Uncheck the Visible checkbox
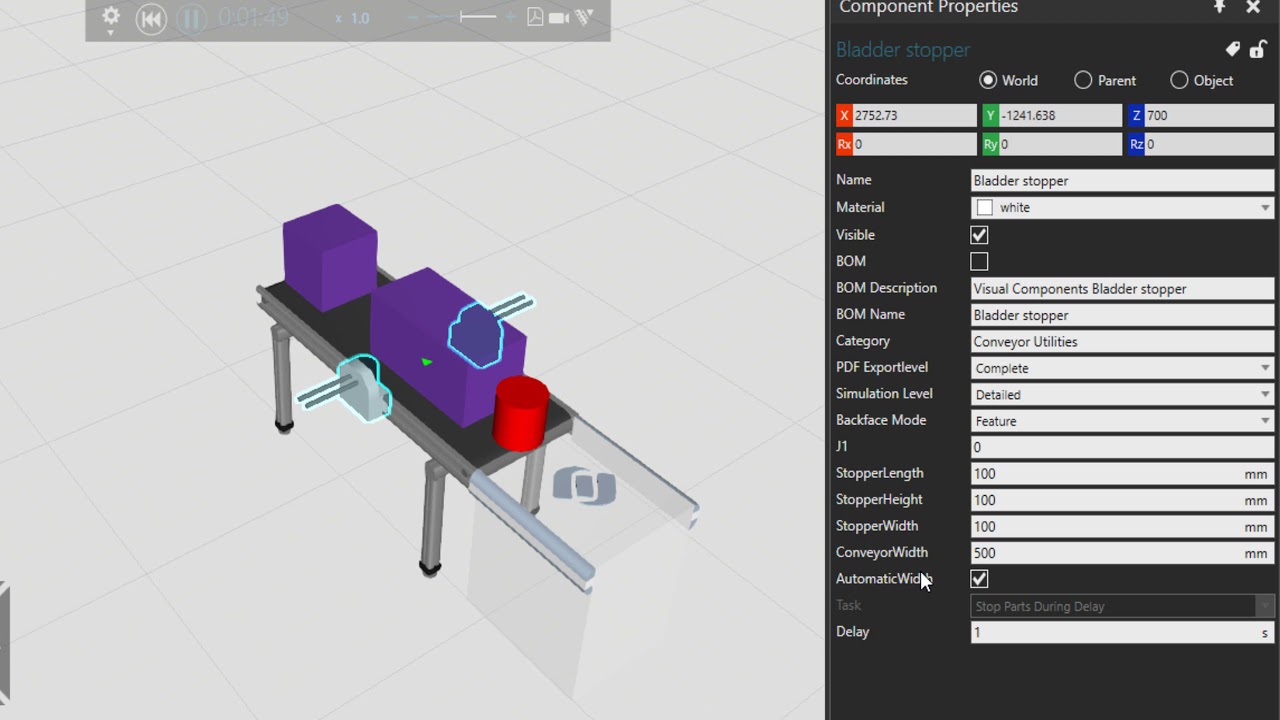This screenshot has width=1280, height=720. [979, 235]
